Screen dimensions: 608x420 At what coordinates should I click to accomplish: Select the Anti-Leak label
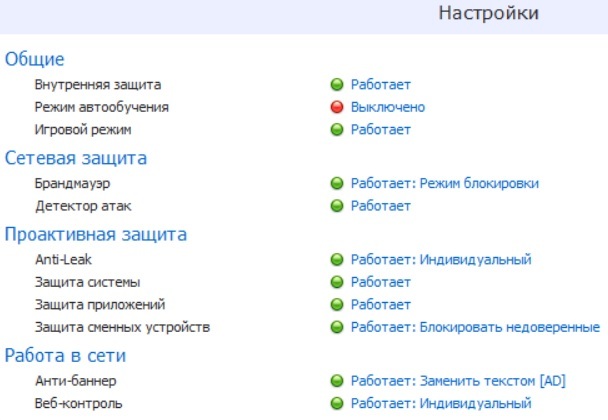point(64,259)
